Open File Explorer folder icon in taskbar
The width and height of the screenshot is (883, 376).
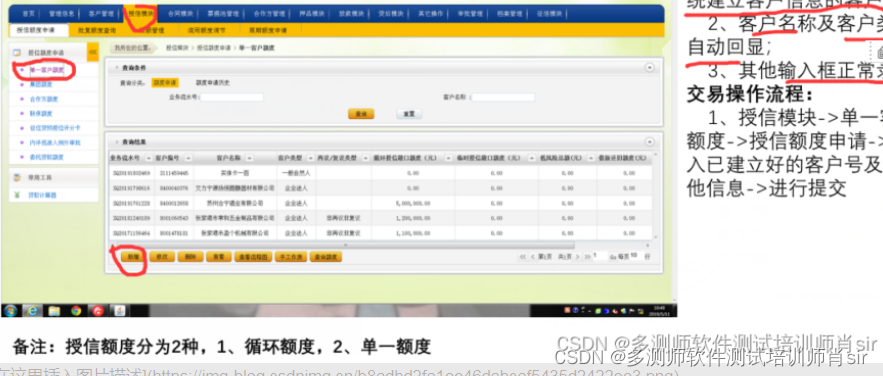[x=54, y=310]
